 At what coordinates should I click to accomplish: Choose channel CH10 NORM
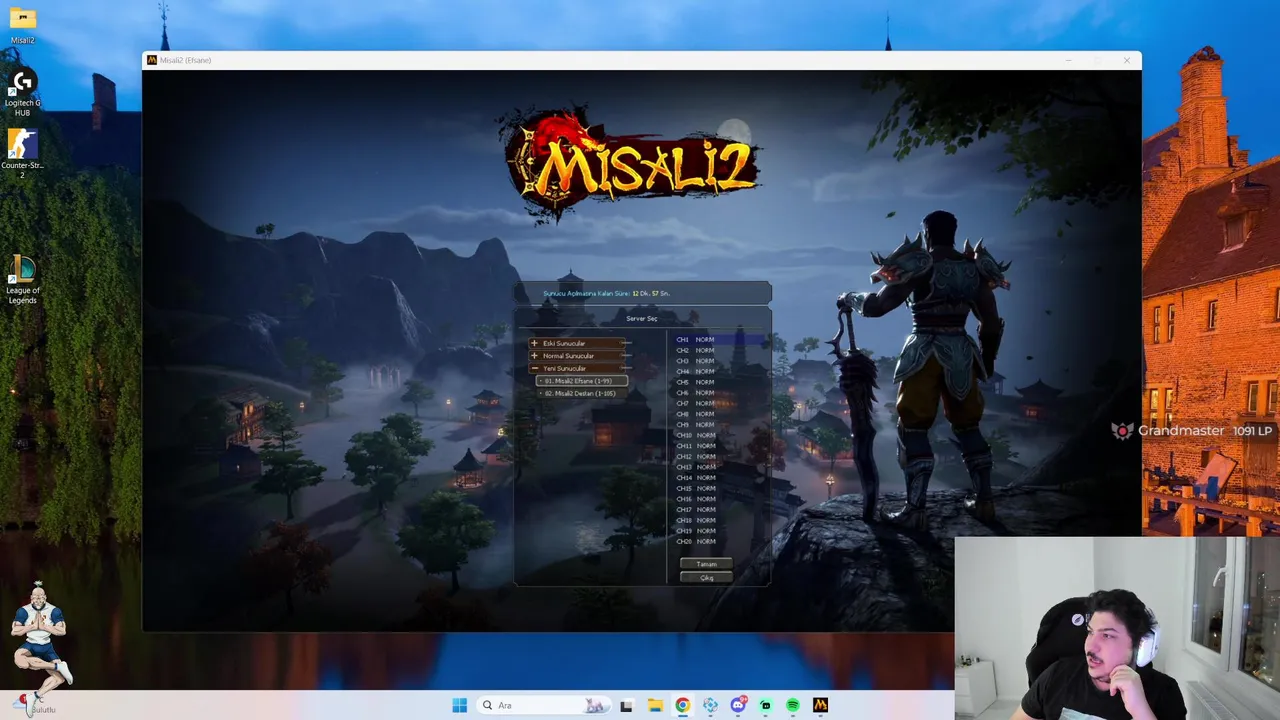[x=718, y=435]
